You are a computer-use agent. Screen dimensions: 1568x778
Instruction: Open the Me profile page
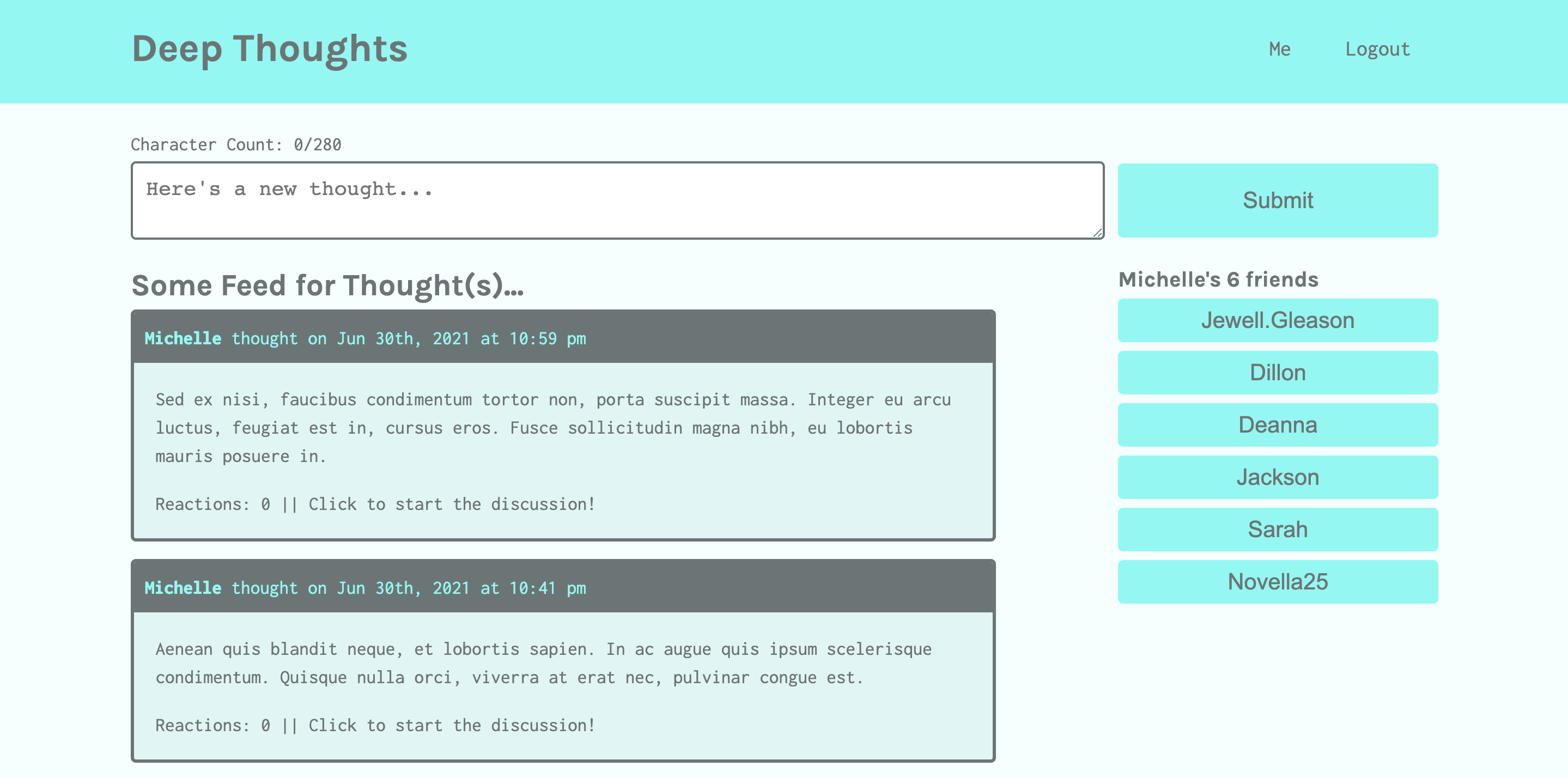point(1279,48)
